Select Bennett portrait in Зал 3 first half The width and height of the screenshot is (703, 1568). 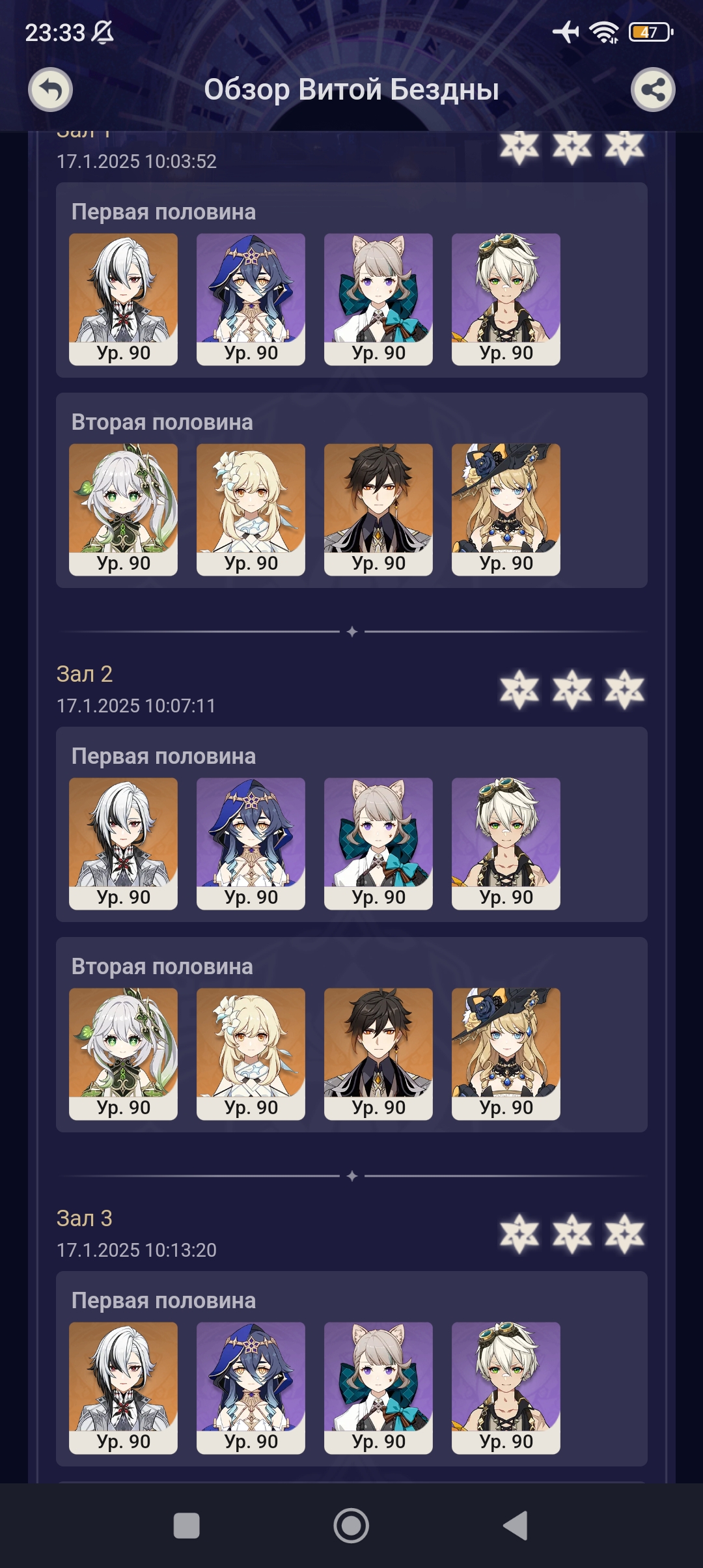(x=506, y=1388)
